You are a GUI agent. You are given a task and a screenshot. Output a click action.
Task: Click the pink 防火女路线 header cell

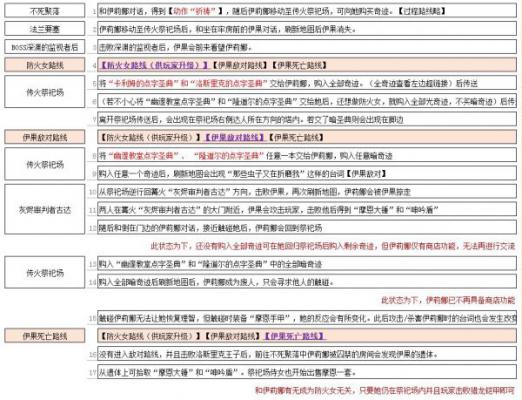(45, 65)
